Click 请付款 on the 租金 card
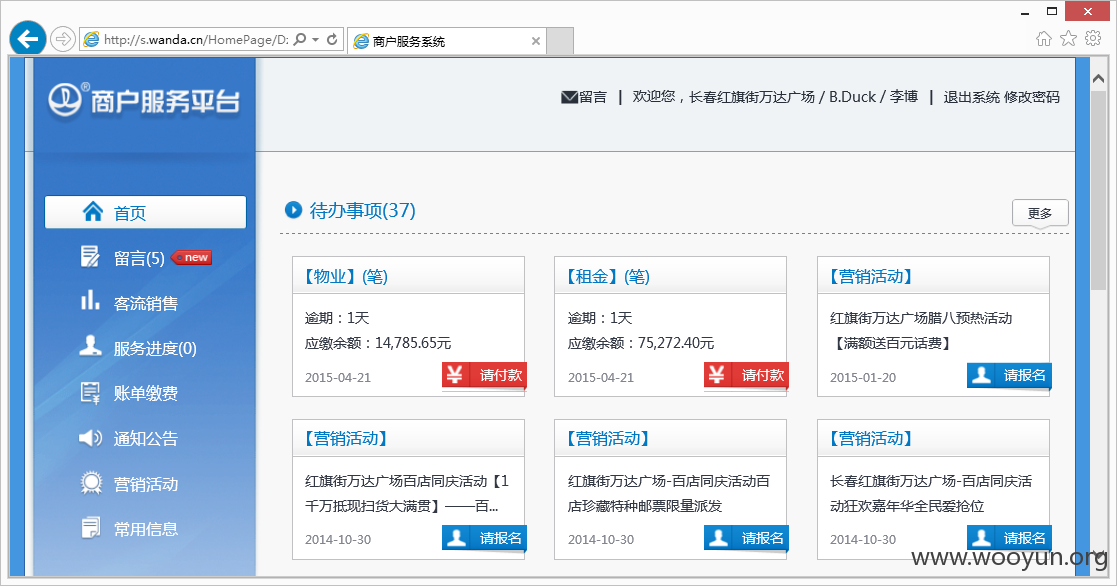The image size is (1117, 586). [x=747, y=376]
